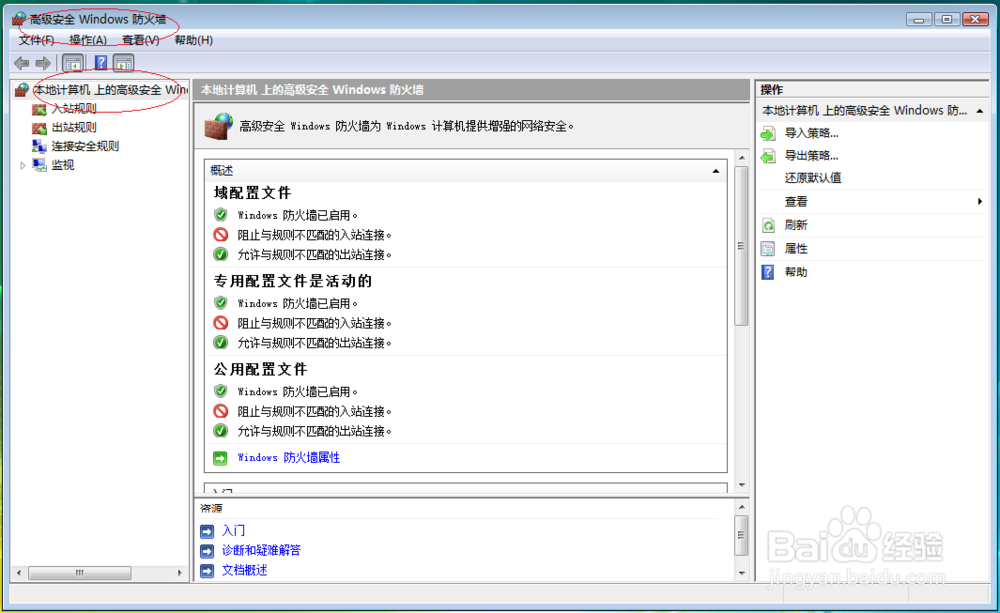
Task: Collapse the 概述 section header
Action: pos(716,169)
